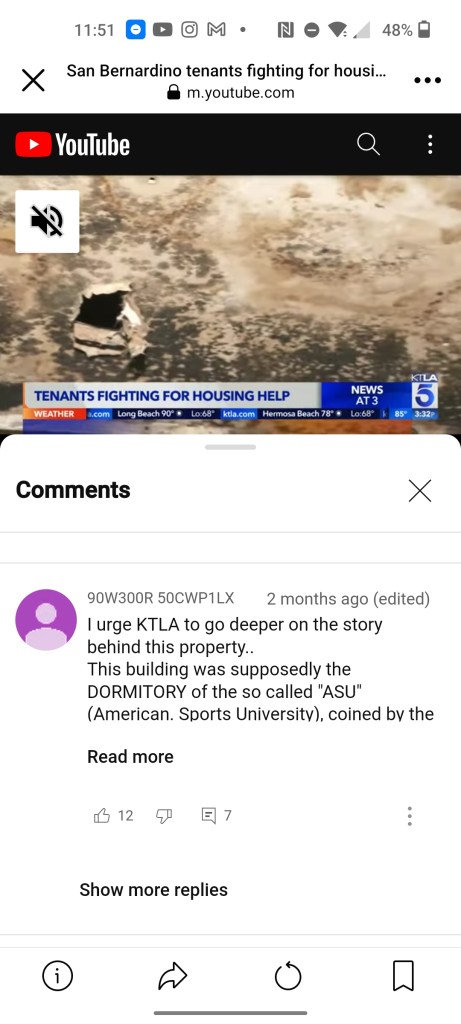This screenshot has height=1024, width=461.
Task: Open comment options vertical dots
Action: [x=409, y=816]
